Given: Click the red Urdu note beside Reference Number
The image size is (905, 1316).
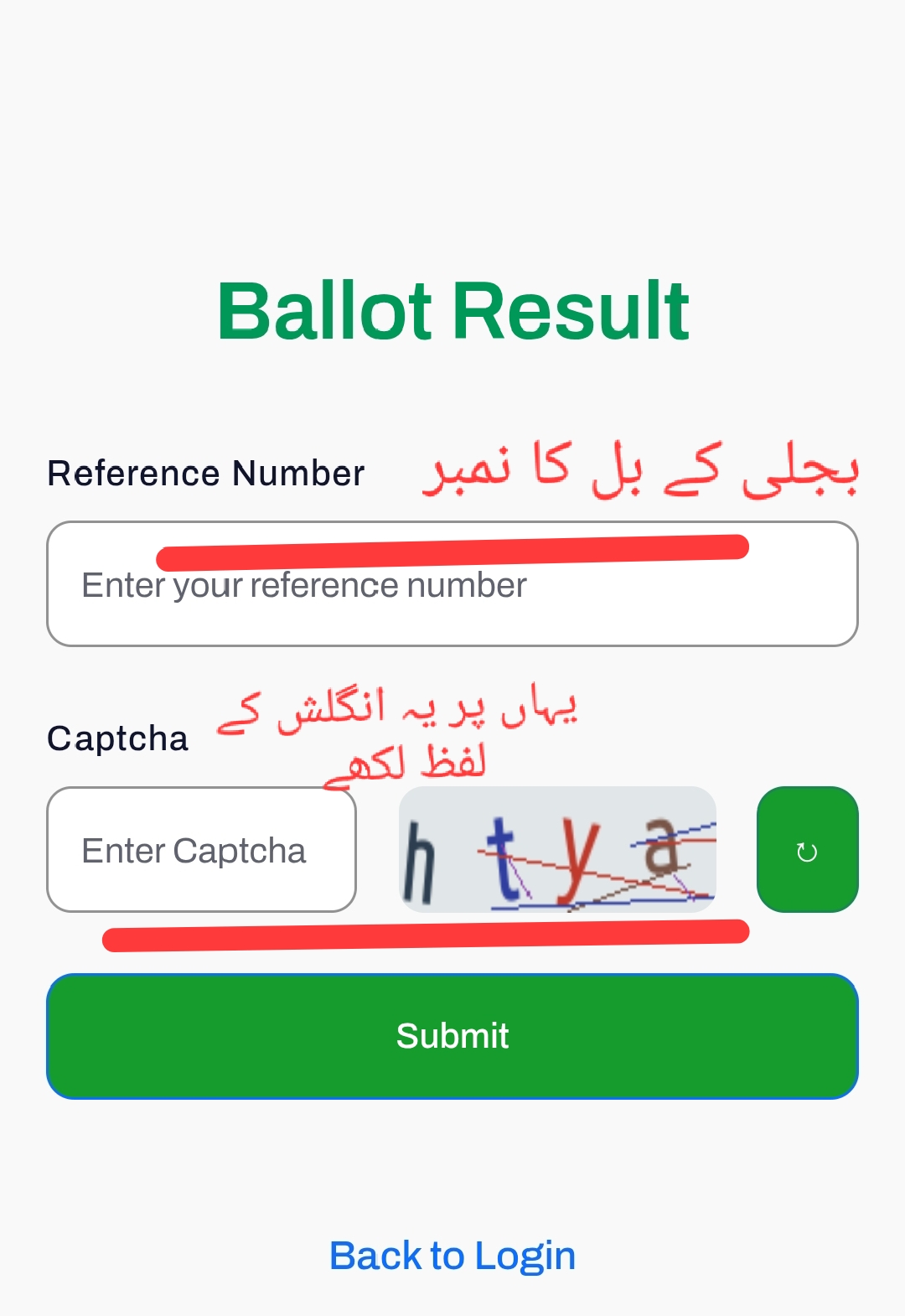Looking at the screenshot, I should coord(641,469).
